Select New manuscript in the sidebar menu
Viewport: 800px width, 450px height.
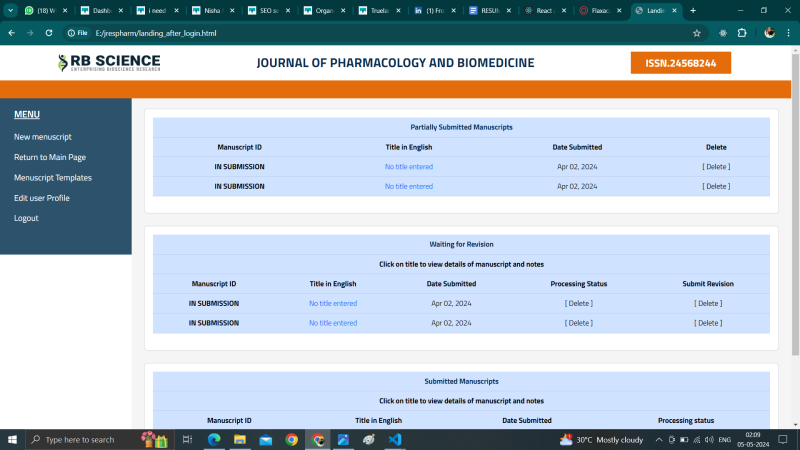pos(42,137)
